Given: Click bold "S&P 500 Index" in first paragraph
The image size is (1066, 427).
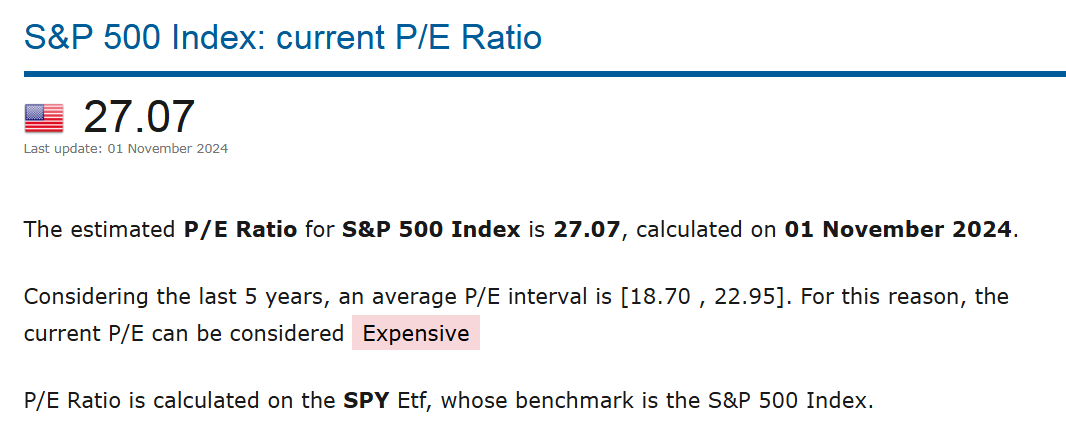Looking at the screenshot, I should tap(431, 229).
